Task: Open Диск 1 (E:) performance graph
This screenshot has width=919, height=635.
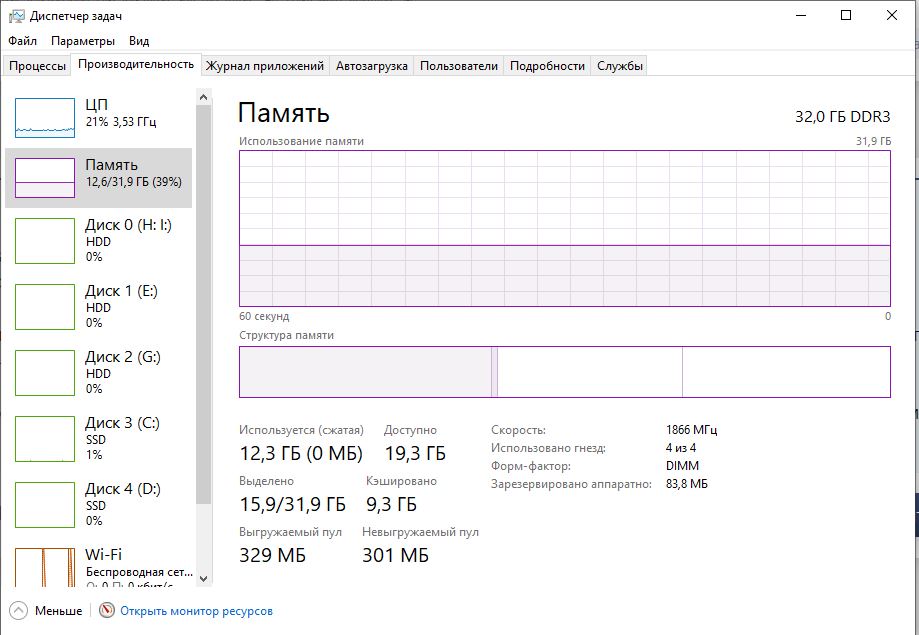Action: (45, 306)
